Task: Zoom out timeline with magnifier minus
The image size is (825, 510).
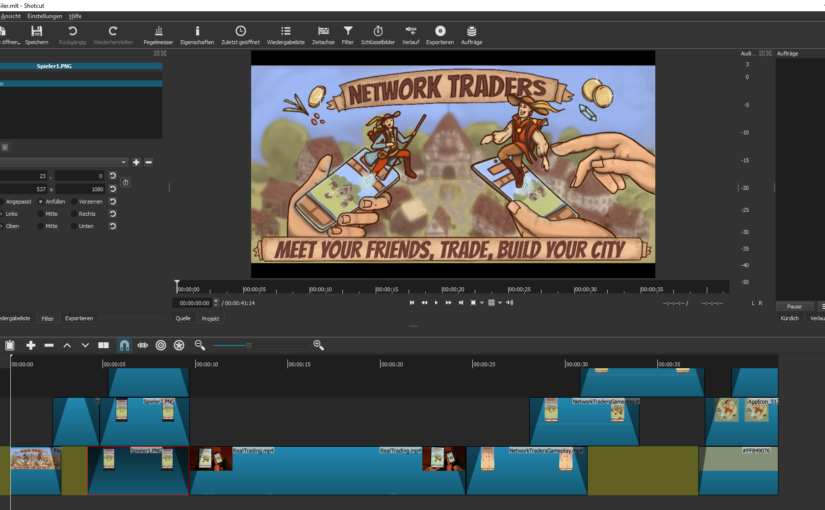Action: pos(200,345)
